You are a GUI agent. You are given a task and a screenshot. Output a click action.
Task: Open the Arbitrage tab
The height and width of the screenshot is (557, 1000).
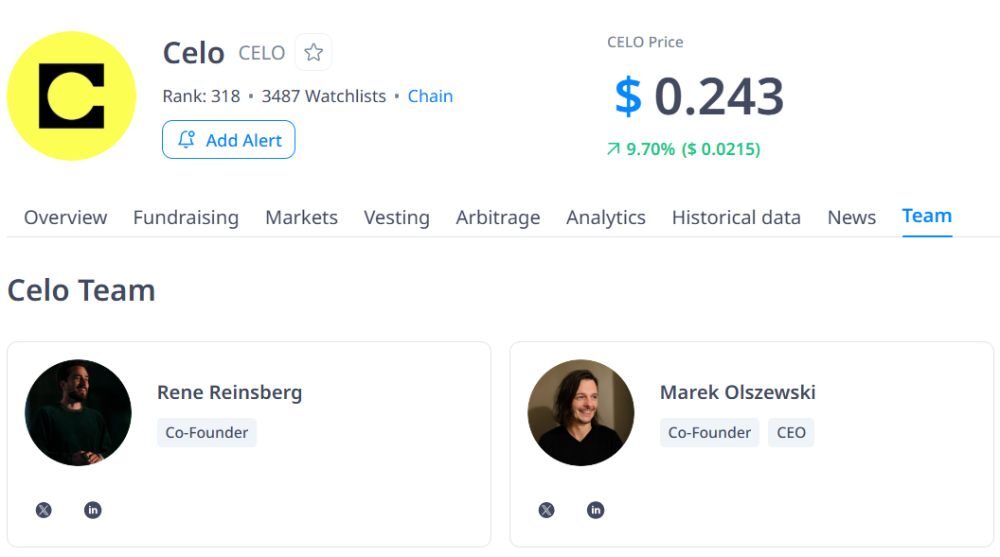tap(498, 217)
